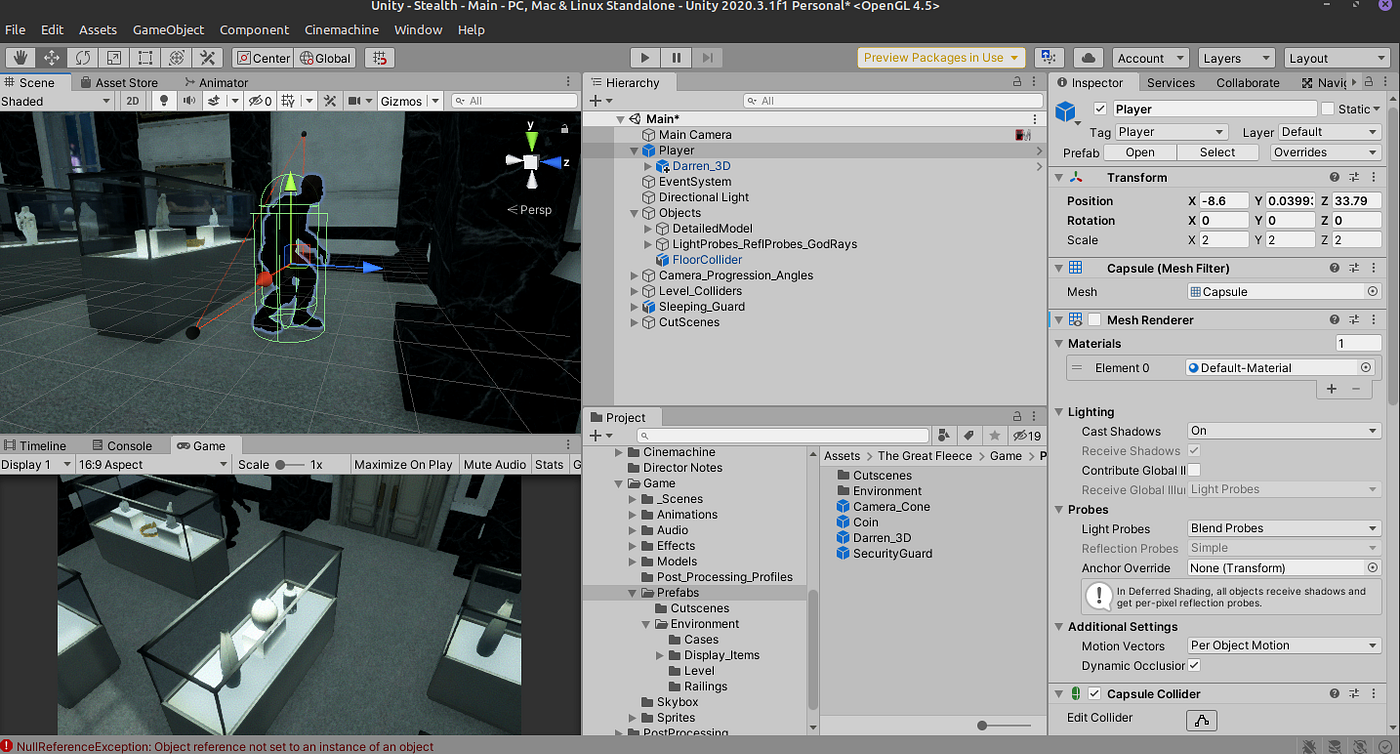Open the Layout dropdown
Viewport: 1400px width, 754px height.
pos(1338,58)
